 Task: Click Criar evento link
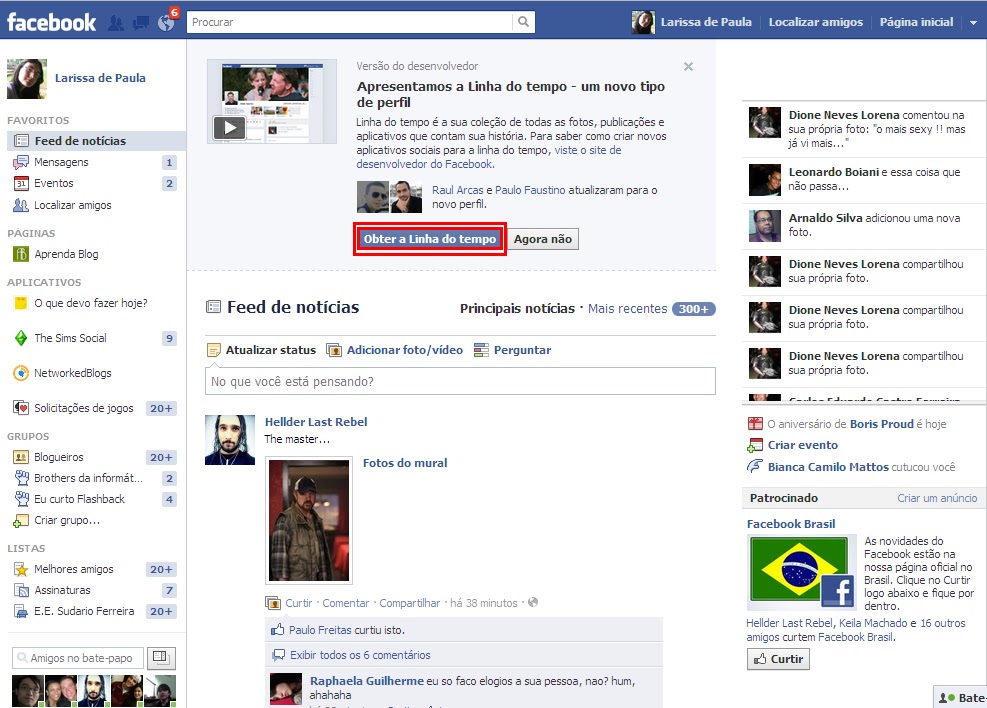(x=803, y=445)
